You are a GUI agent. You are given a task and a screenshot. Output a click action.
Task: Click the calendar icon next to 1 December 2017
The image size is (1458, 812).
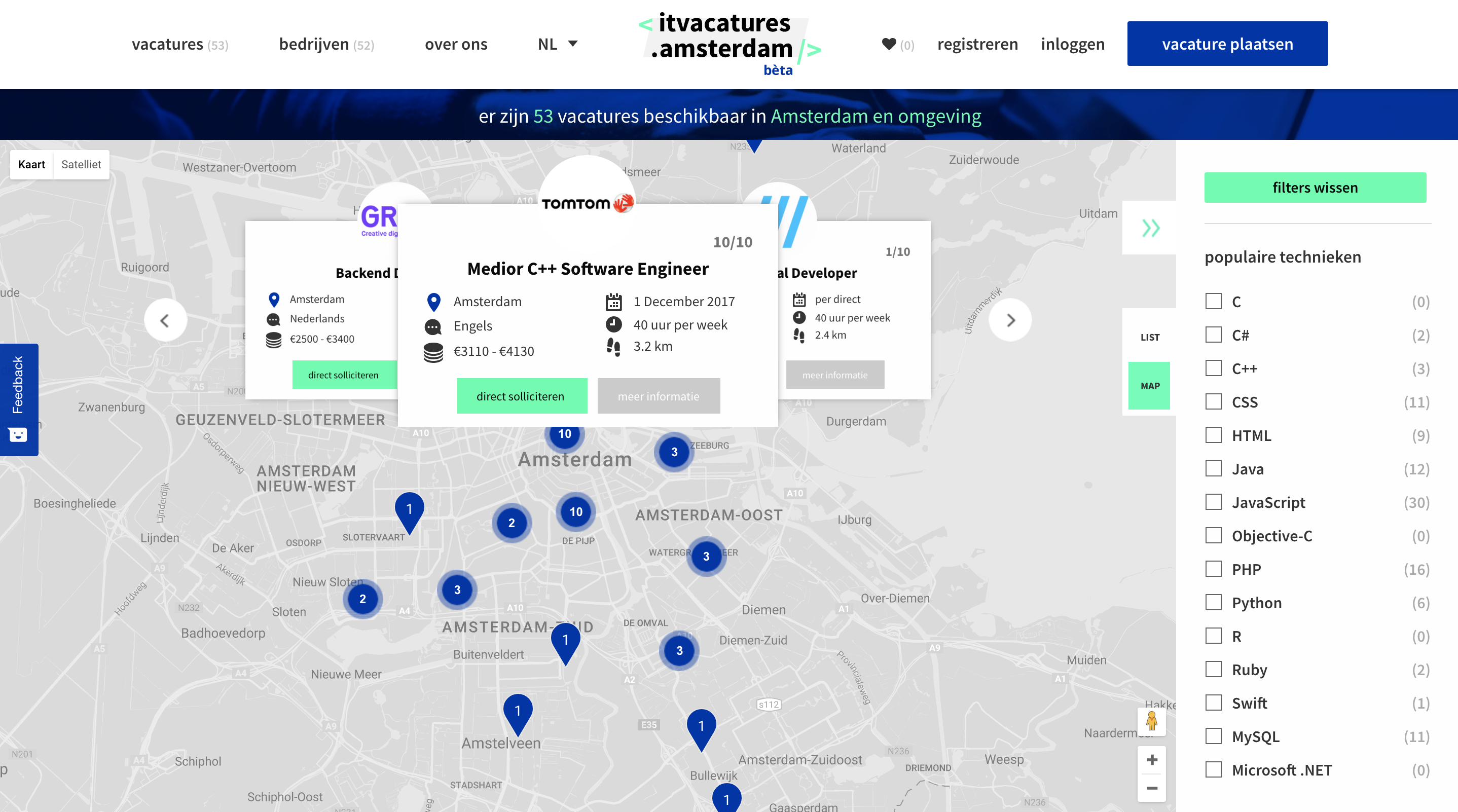[613, 302]
